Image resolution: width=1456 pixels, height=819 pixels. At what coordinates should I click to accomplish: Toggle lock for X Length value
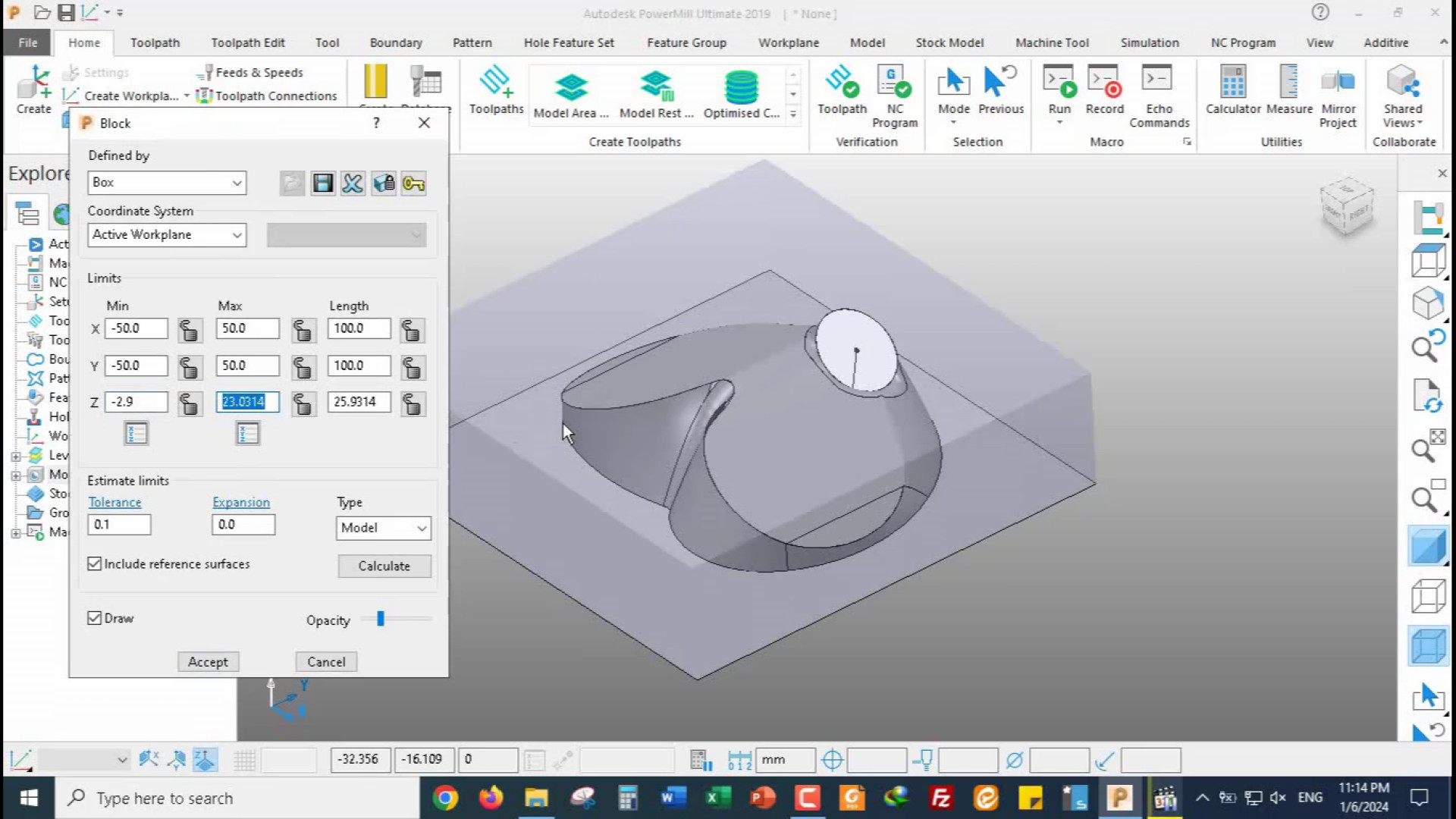click(412, 331)
